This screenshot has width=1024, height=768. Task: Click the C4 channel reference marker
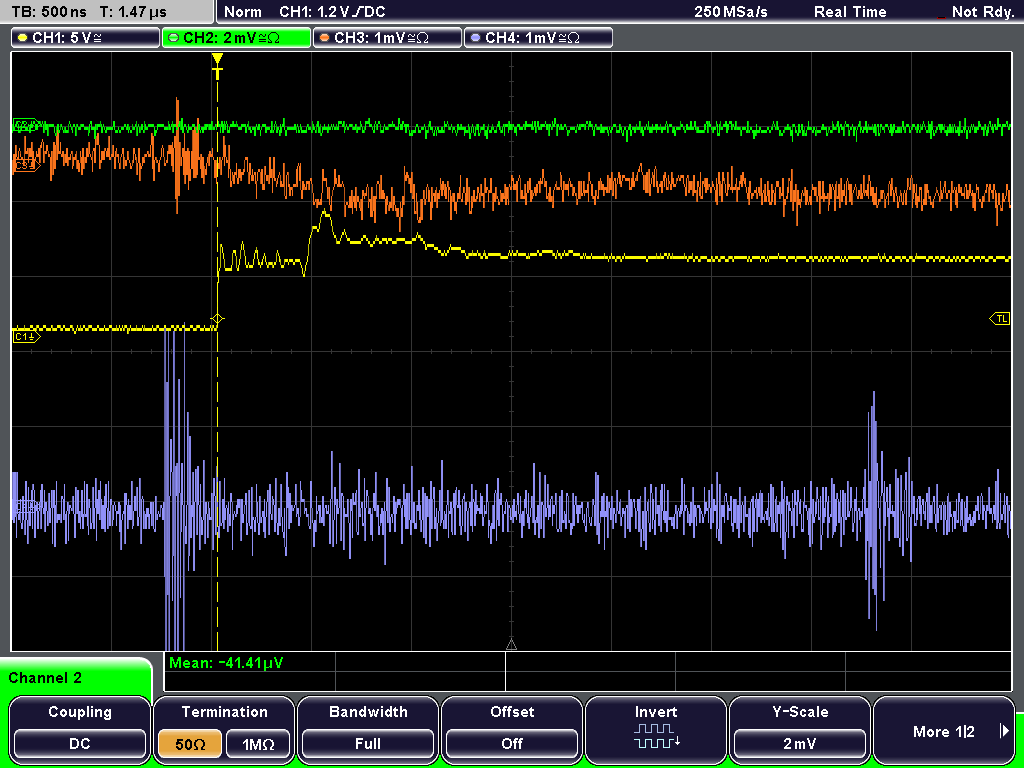pyautogui.click(x=25, y=505)
